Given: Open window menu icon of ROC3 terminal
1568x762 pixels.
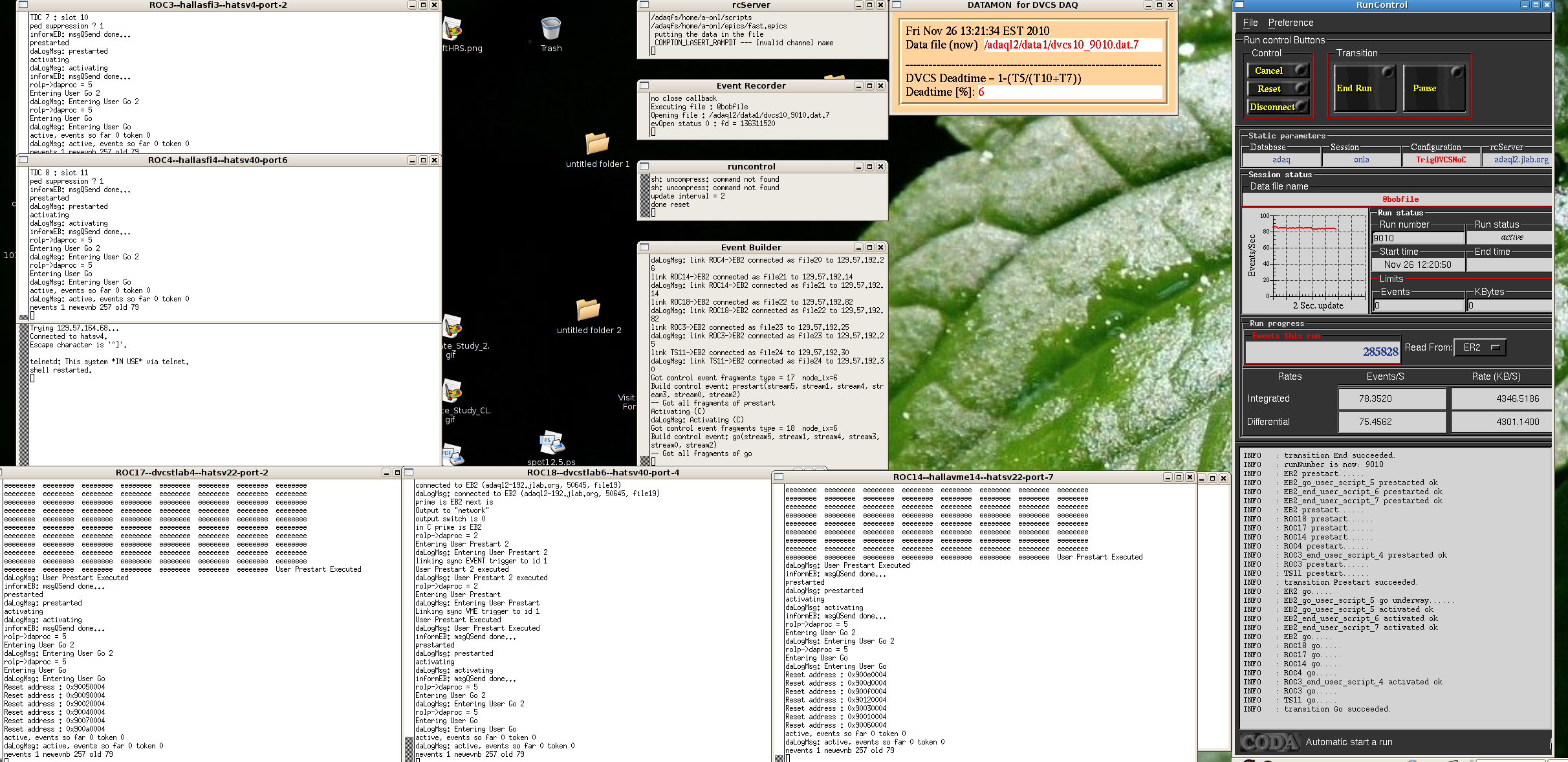Looking at the screenshot, I should [23, 5].
